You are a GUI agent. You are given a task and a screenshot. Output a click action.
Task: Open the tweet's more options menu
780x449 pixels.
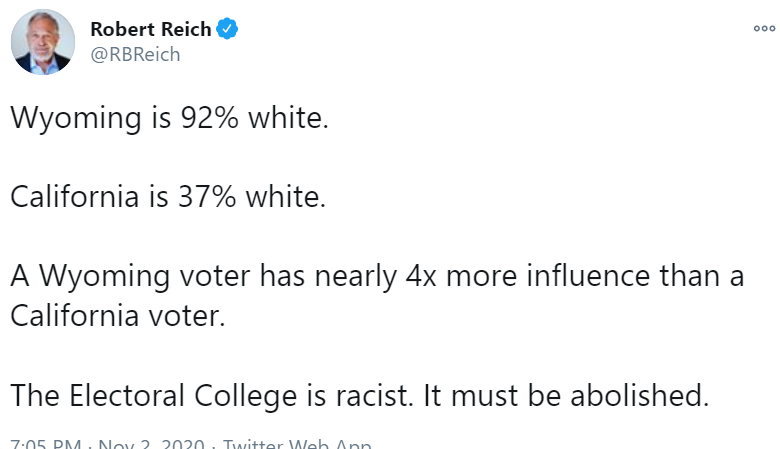[764, 28]
